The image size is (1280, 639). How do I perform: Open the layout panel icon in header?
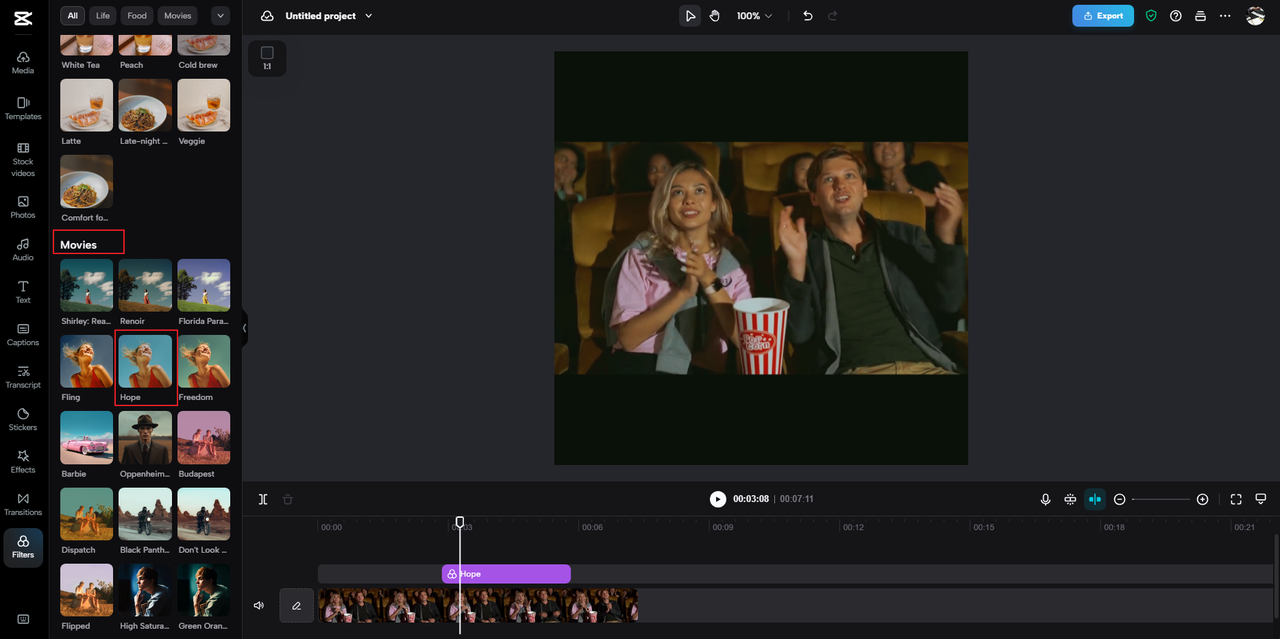pos(1201,16)
